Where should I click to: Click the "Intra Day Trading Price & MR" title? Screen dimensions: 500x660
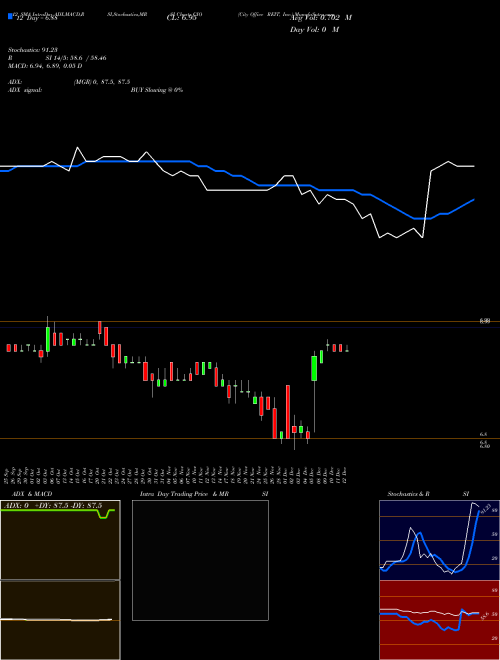pyautogui.click(x=184, y=494)
